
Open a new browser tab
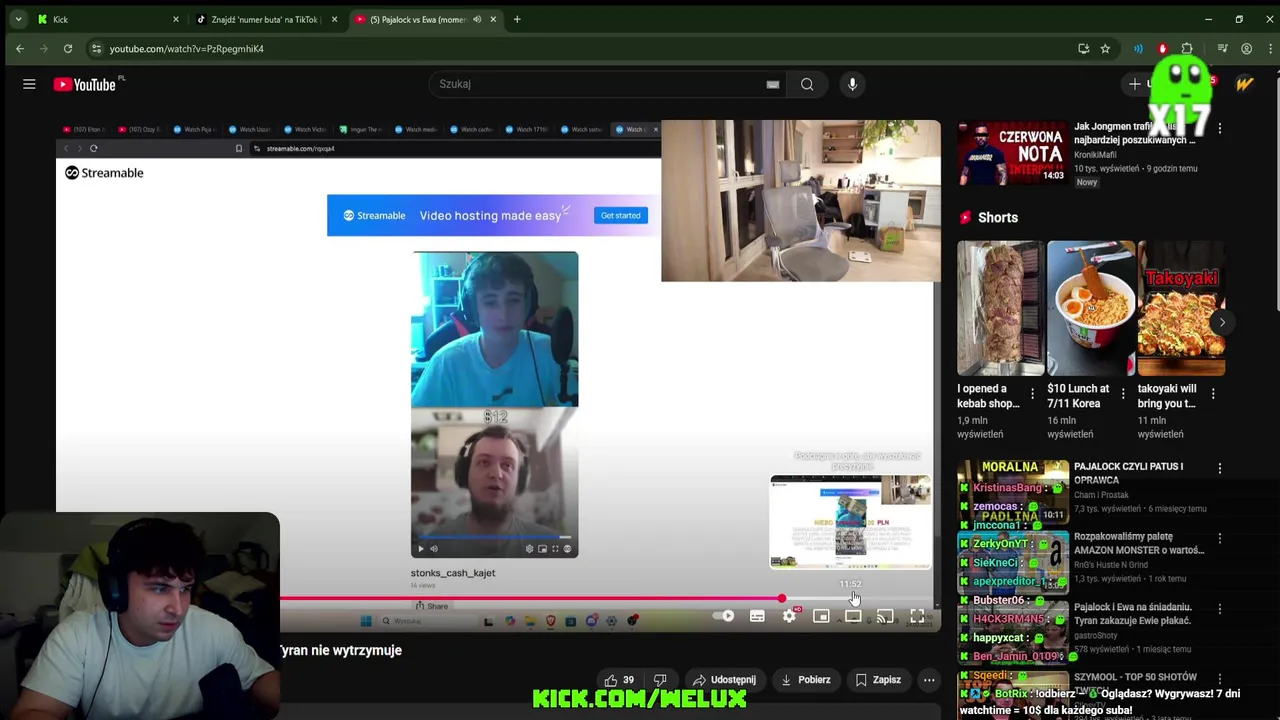click(517, 19)
